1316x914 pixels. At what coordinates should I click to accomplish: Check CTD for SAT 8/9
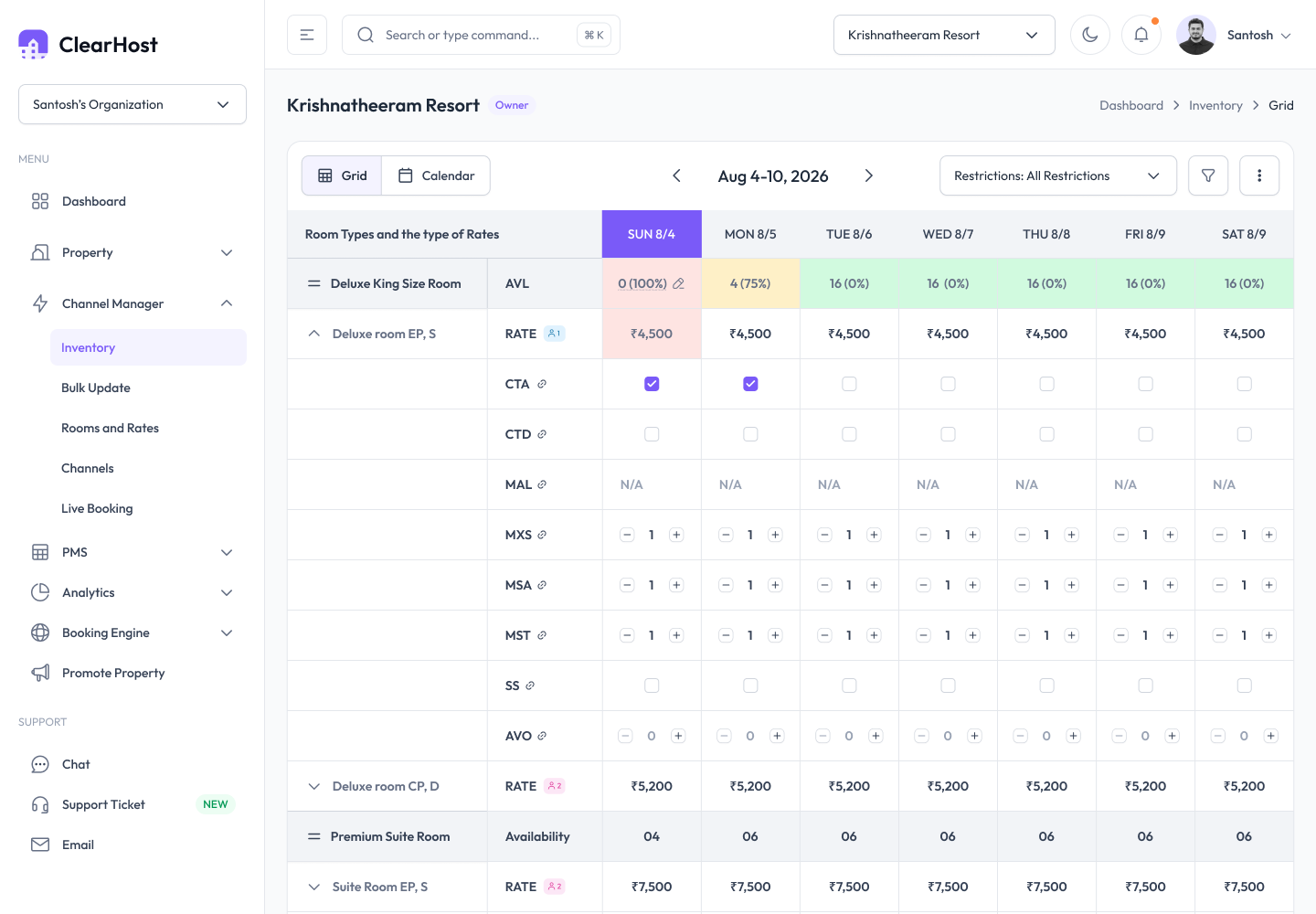point(1244,434)
